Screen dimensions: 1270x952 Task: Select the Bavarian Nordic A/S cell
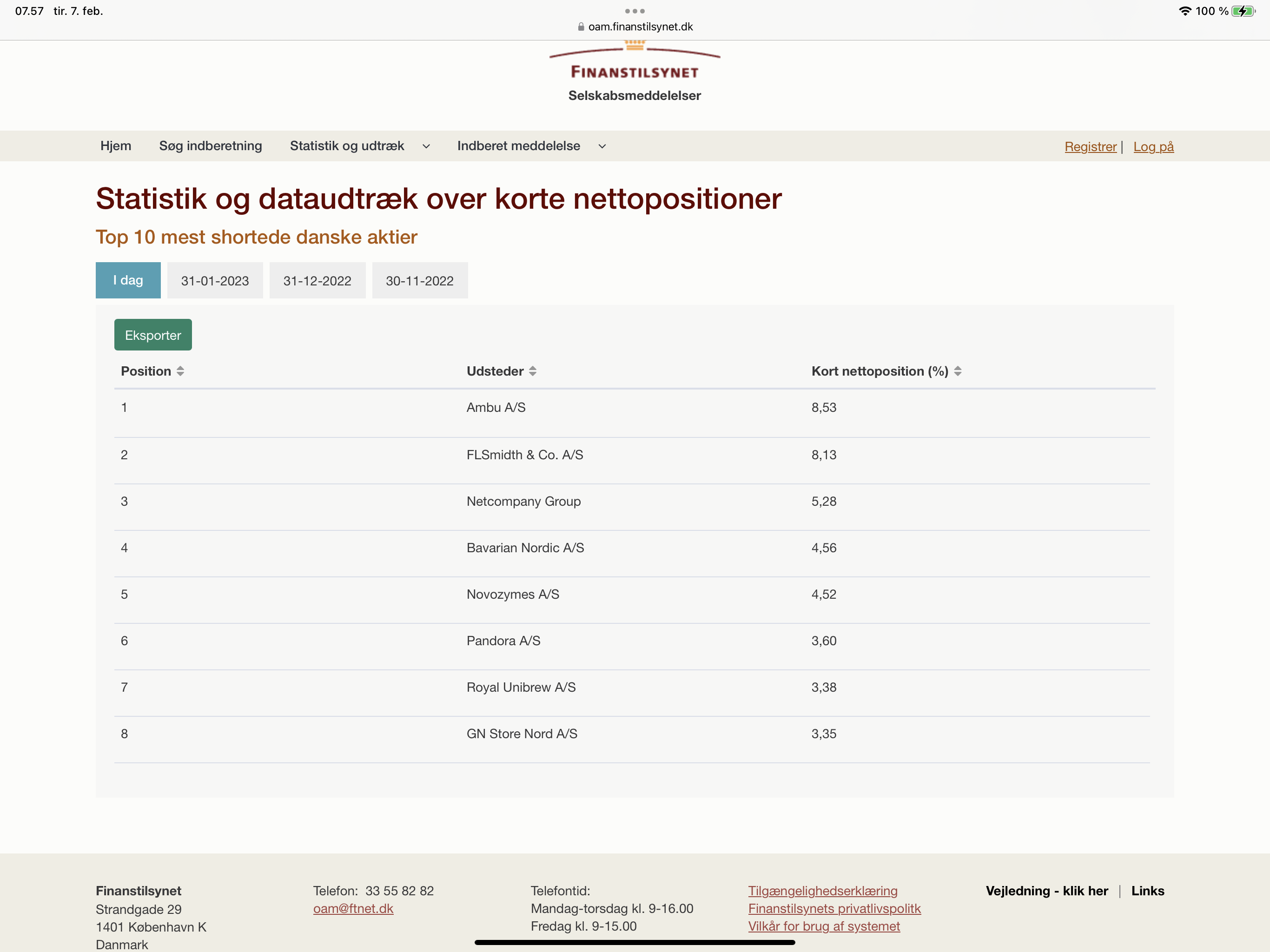(525, 548)
